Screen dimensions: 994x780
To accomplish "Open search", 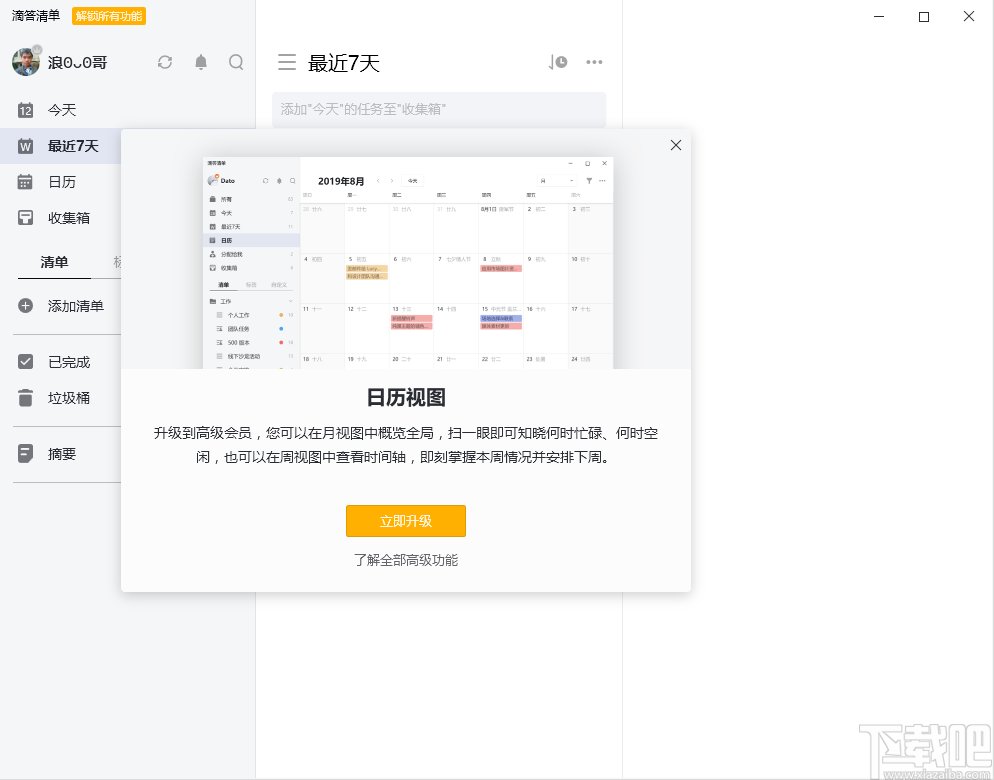I will 236,61.
